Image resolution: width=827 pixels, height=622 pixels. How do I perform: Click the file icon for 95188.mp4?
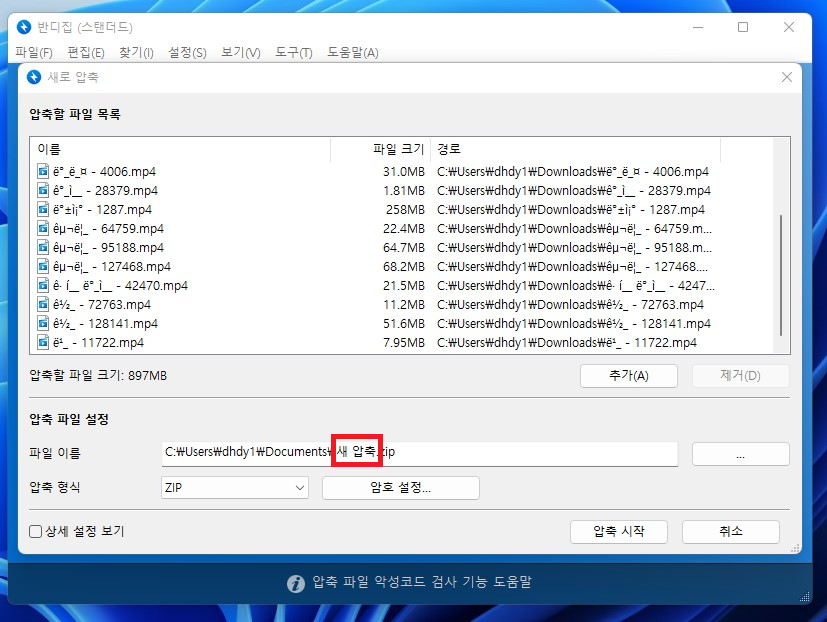[x=43, y=247]
